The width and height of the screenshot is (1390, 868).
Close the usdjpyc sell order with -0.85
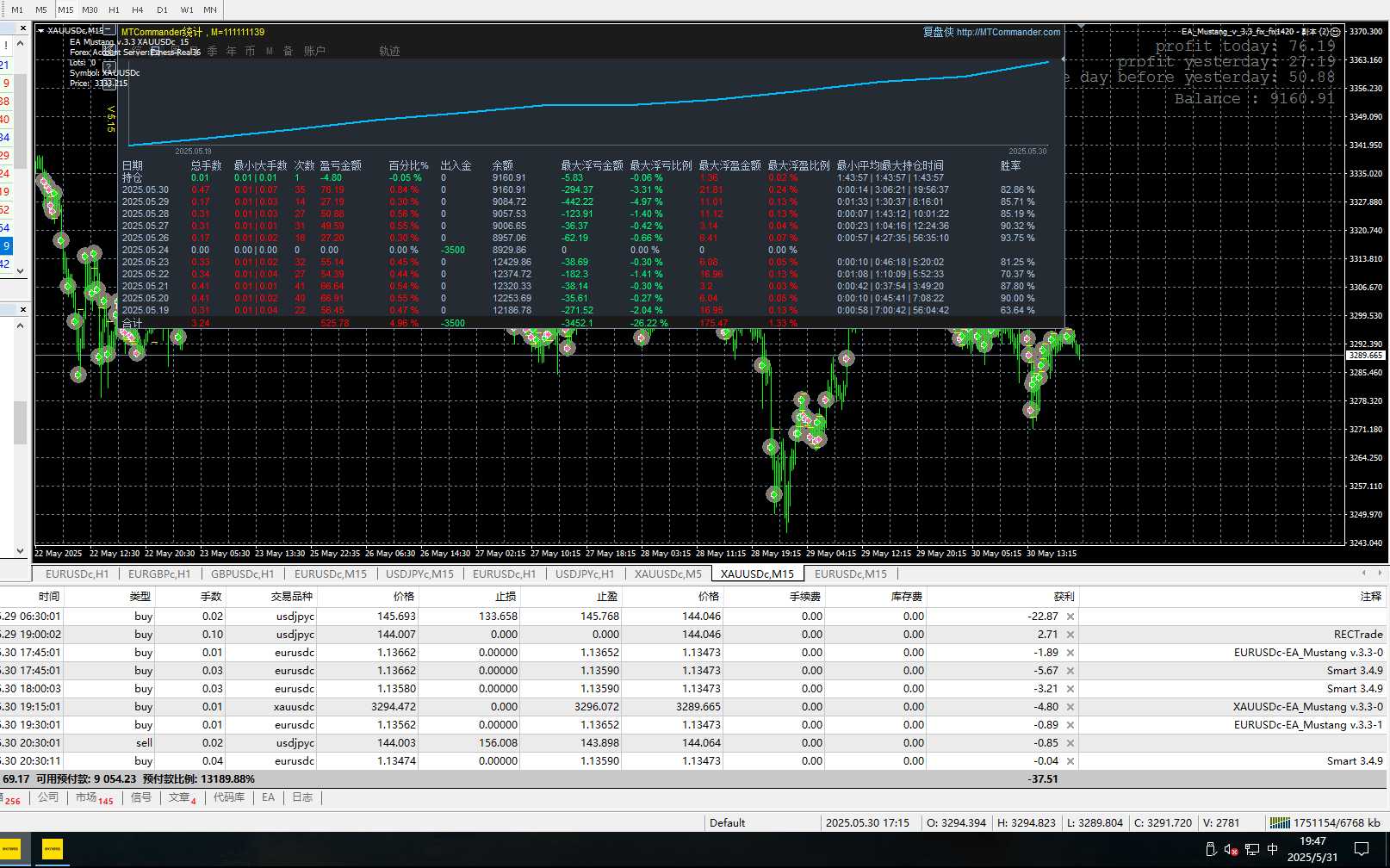coord(1070,743)
